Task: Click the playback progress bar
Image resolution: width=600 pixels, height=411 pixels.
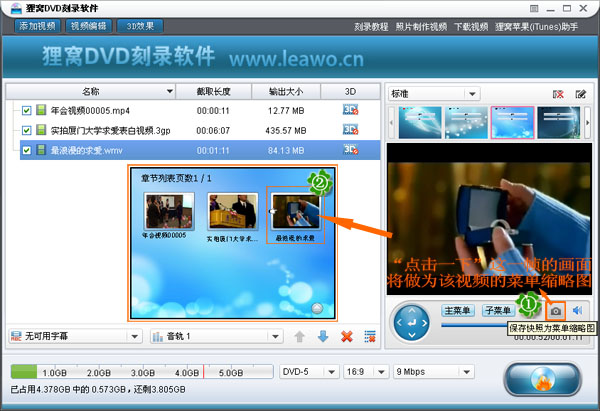Action: coord(474,326)
